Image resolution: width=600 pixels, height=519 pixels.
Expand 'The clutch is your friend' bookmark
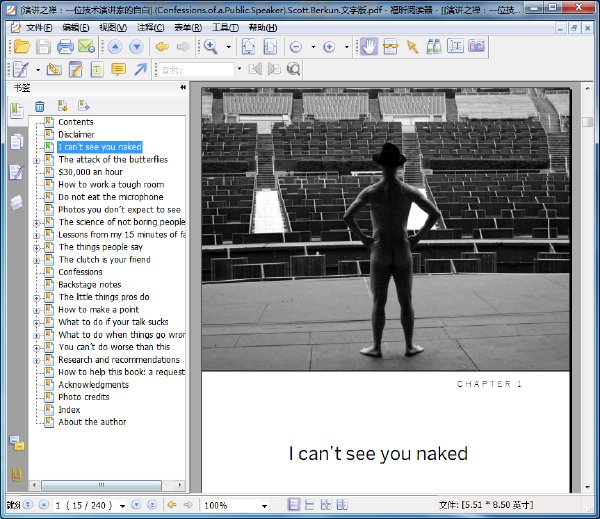pos(36,261)
